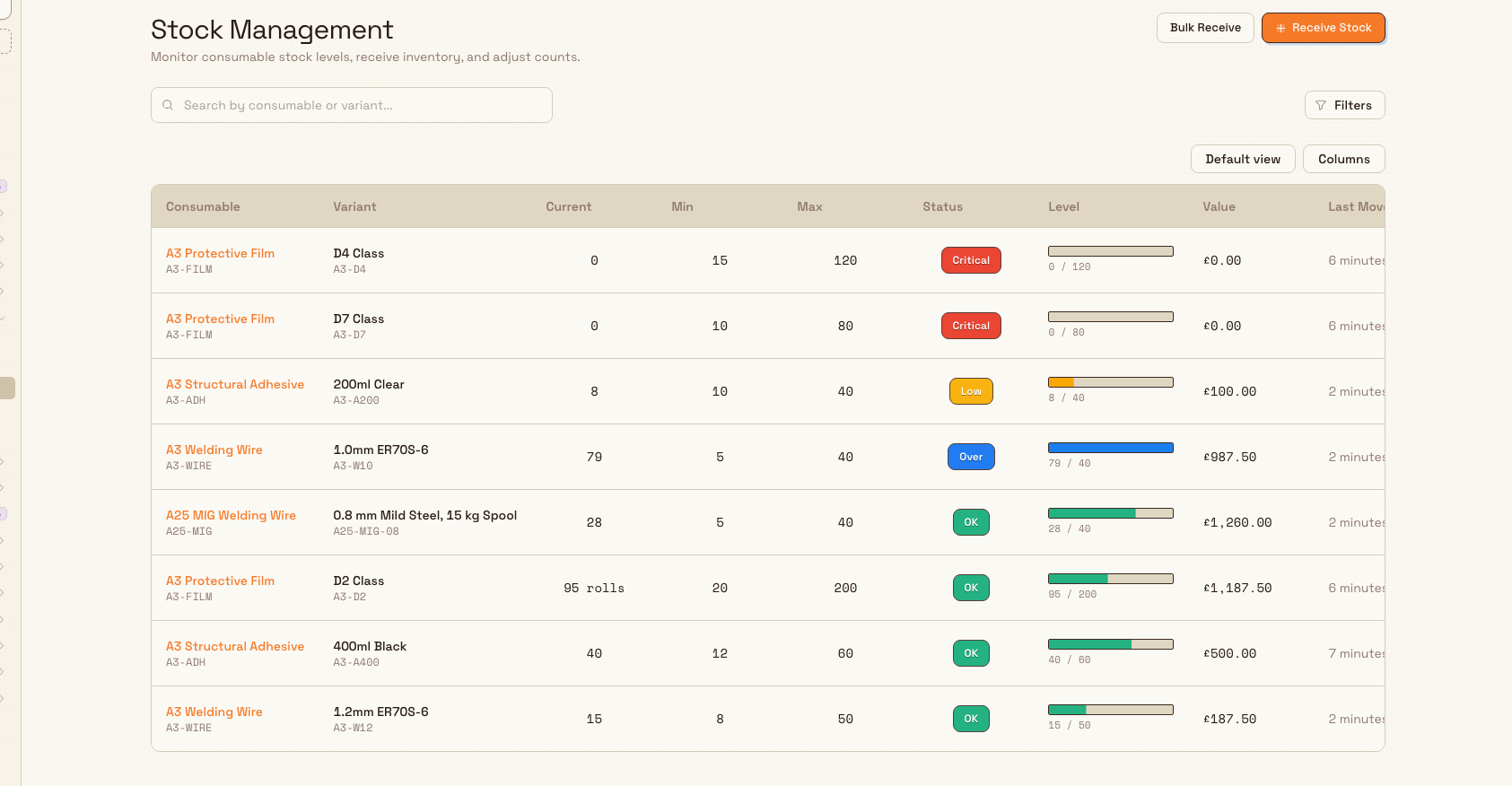Click the 95 / 200 level bar

[1111, 579]
